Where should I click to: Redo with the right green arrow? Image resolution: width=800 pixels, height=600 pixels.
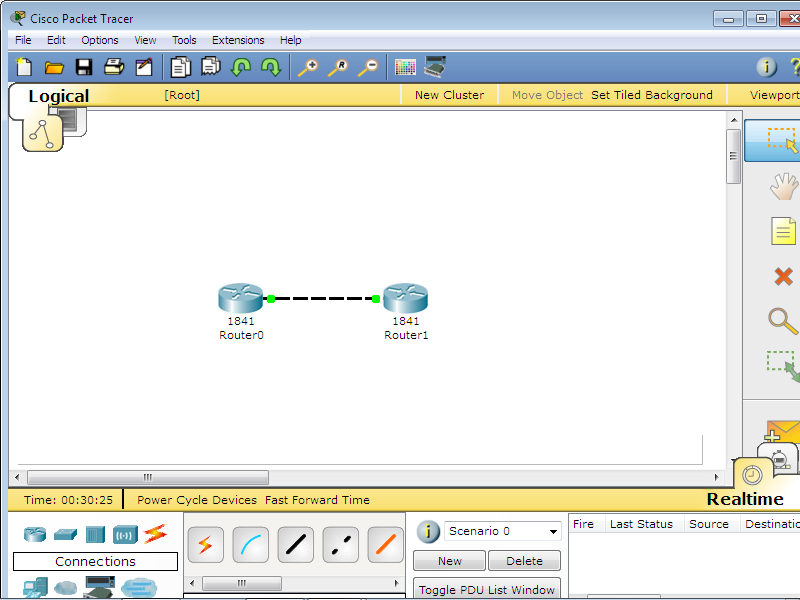point(271,67)
